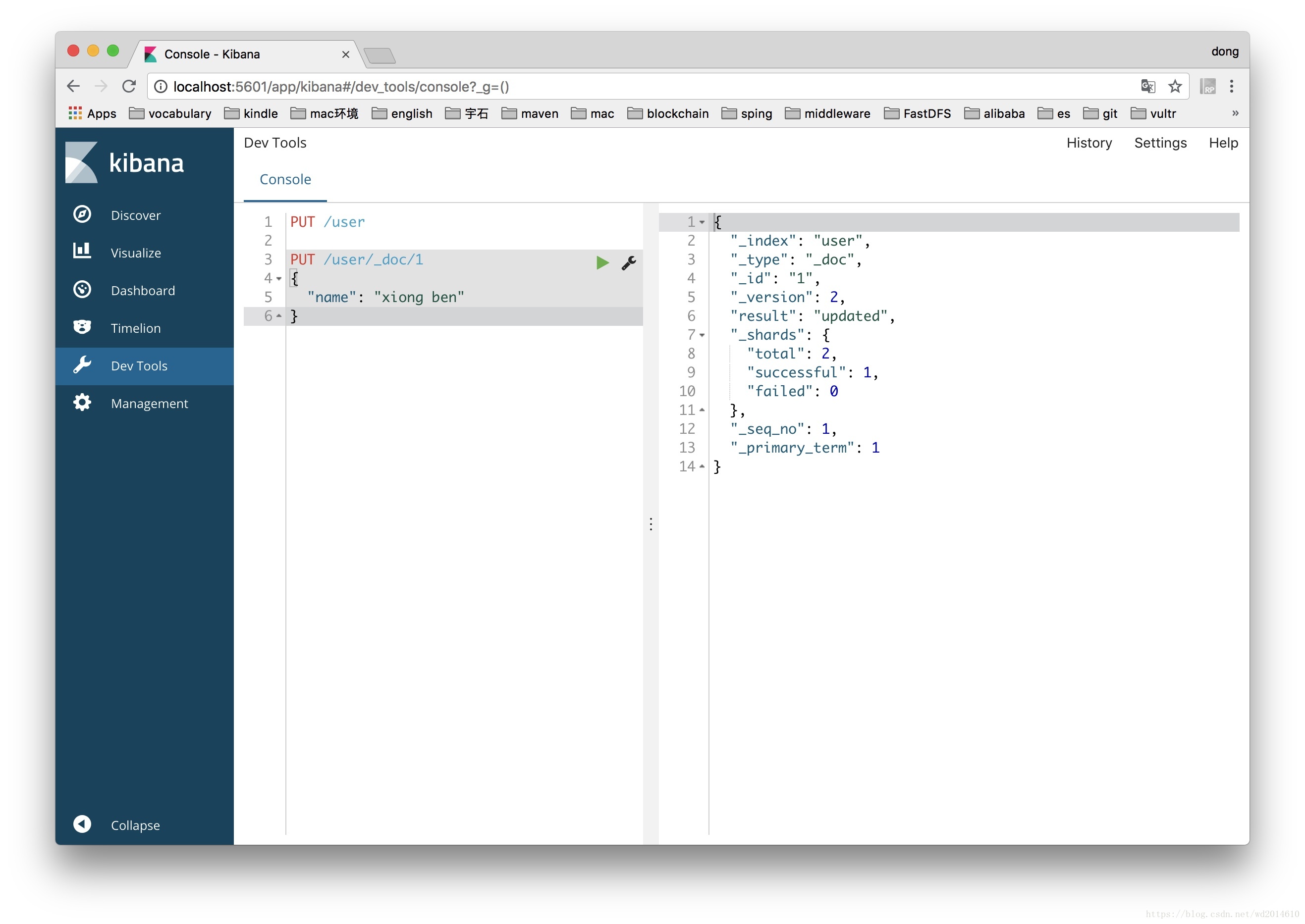The image size is (1305, 924).
Task: Go to the Dashboard page
Action: click(144, 290)
